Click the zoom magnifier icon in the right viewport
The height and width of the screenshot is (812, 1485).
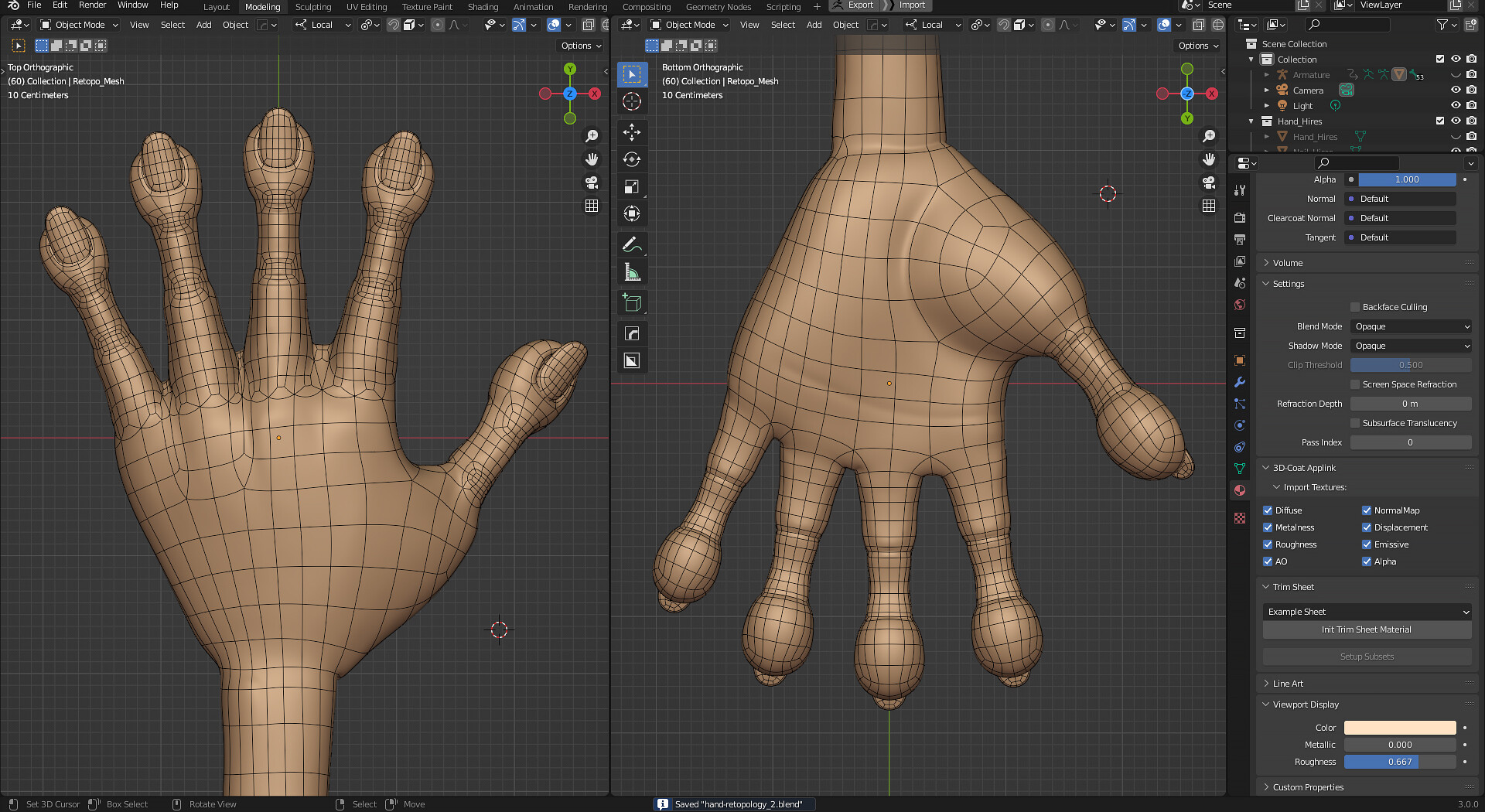(1209, 136)
